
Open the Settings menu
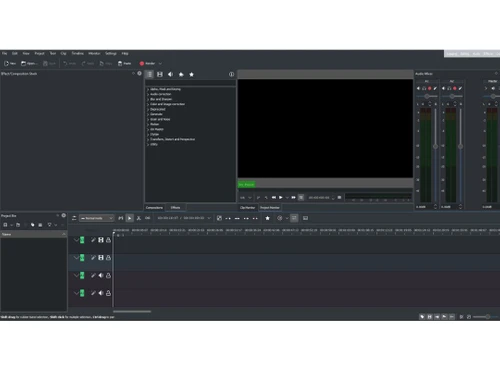click(111, 53)
